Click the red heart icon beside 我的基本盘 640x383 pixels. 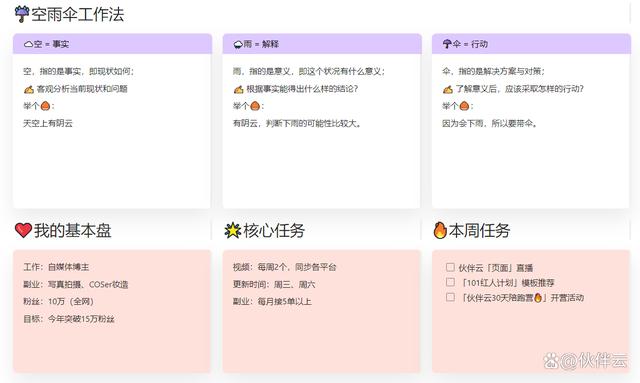(x=23, y=230)
